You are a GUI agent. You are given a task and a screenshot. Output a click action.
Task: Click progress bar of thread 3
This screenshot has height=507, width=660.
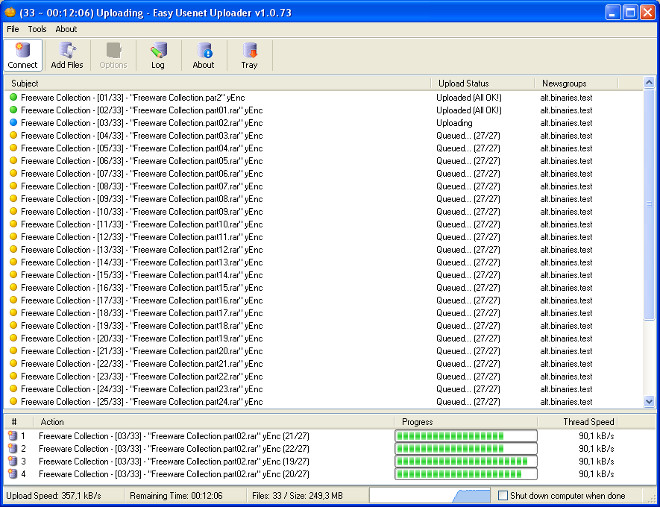click(466, 461)
